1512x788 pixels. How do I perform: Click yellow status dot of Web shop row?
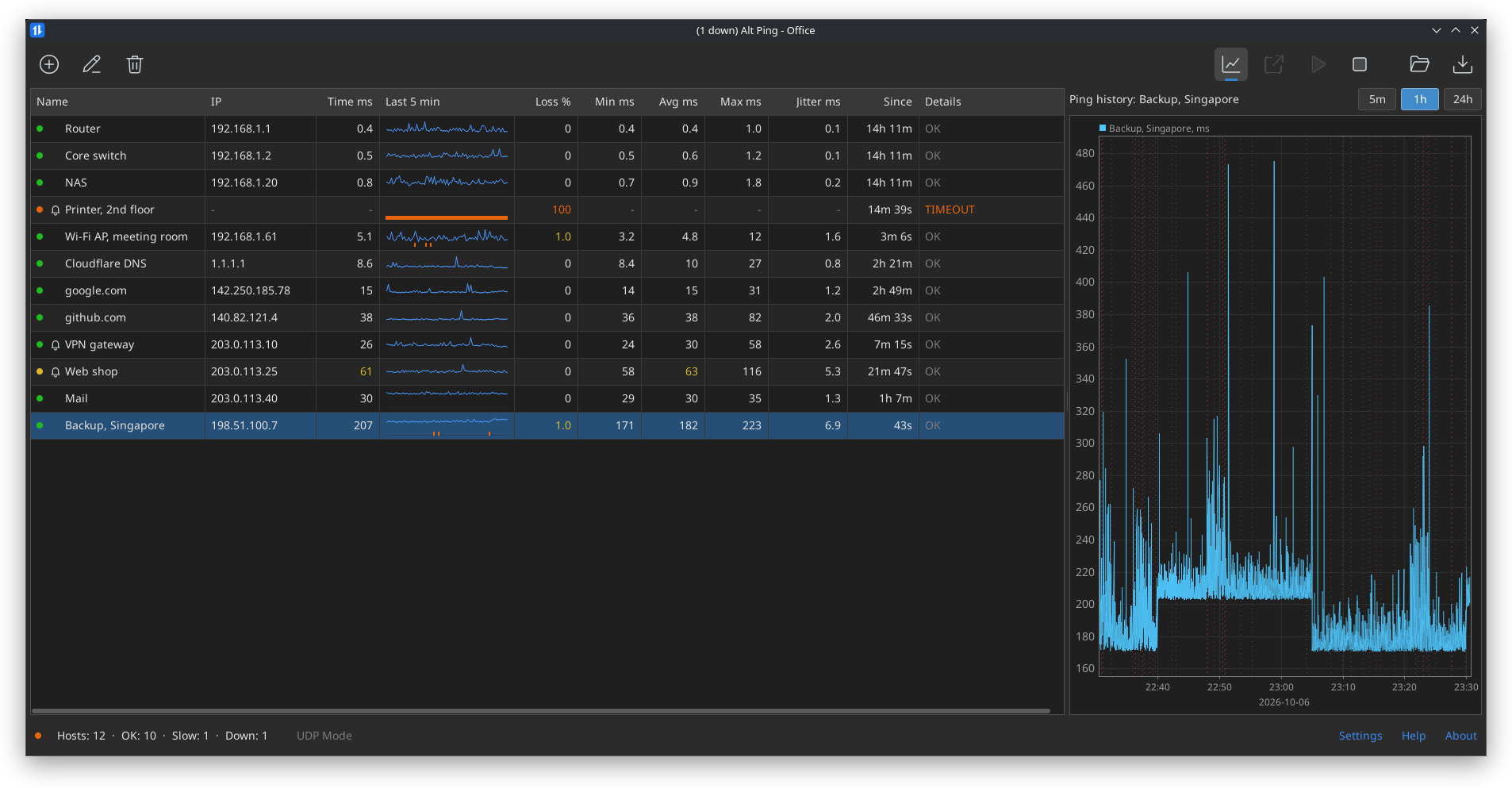(40, 371)
